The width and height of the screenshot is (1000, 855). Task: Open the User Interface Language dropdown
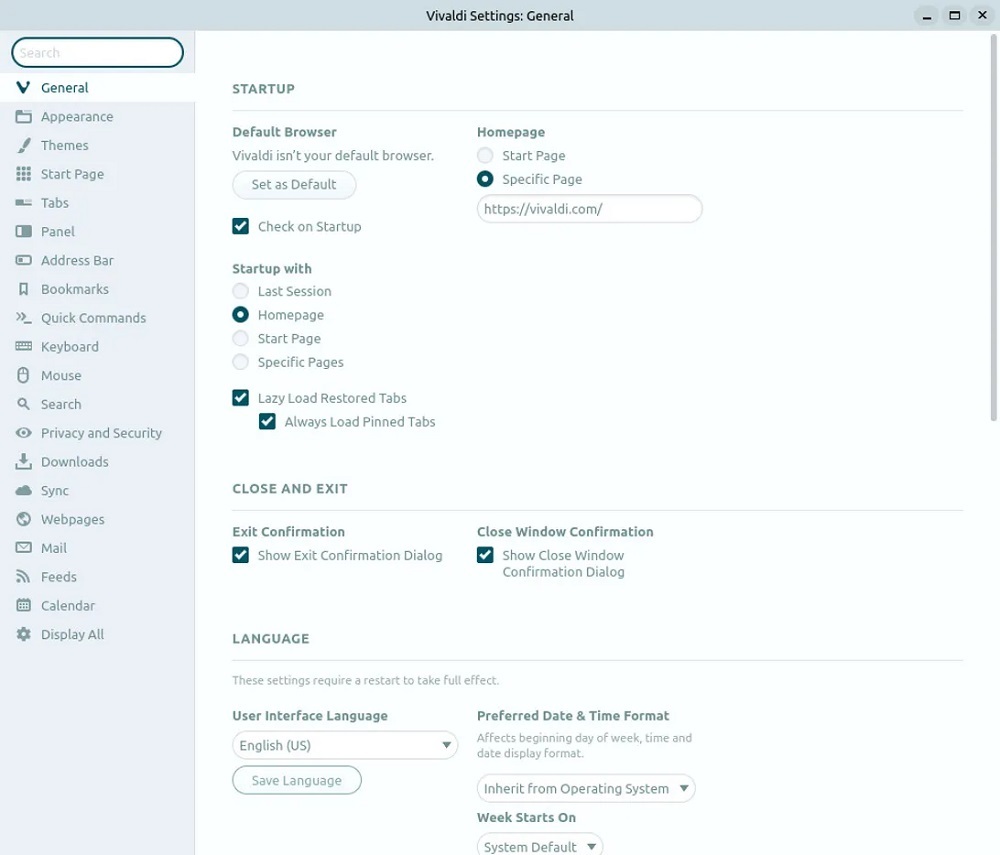pos(344,746)
